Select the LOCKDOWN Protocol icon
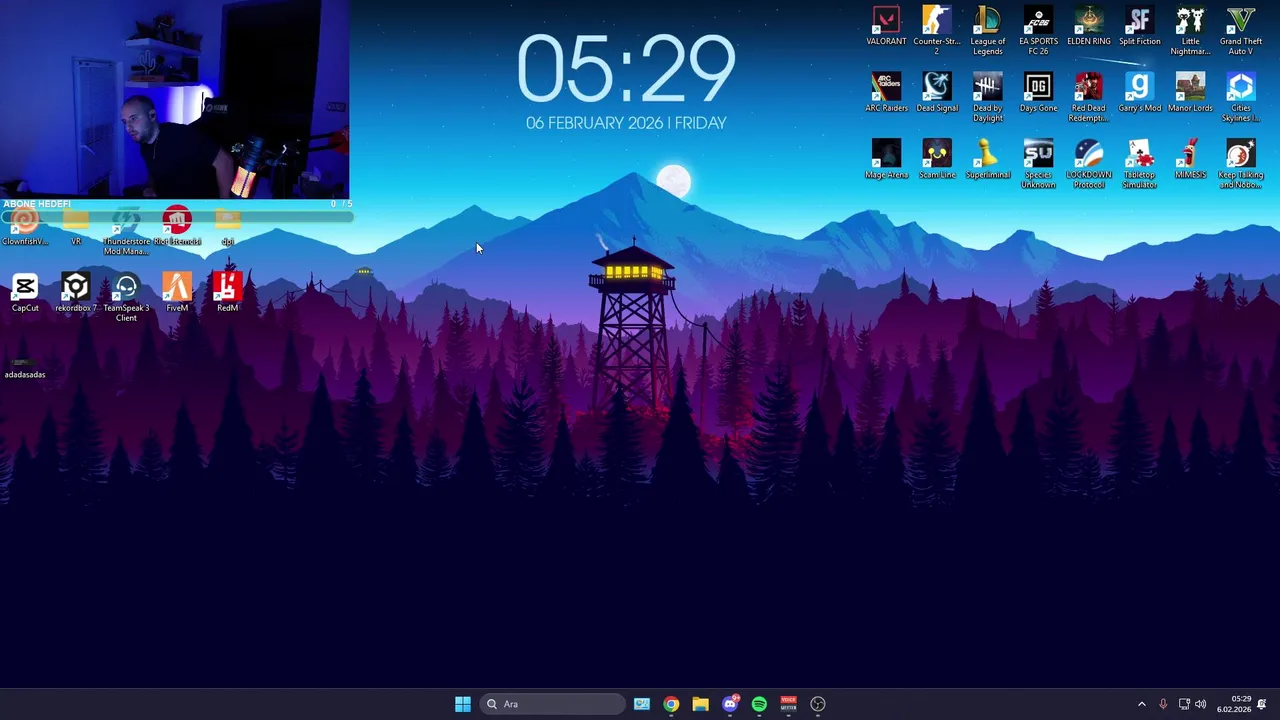1280x720 pixels. point(1089,165)
